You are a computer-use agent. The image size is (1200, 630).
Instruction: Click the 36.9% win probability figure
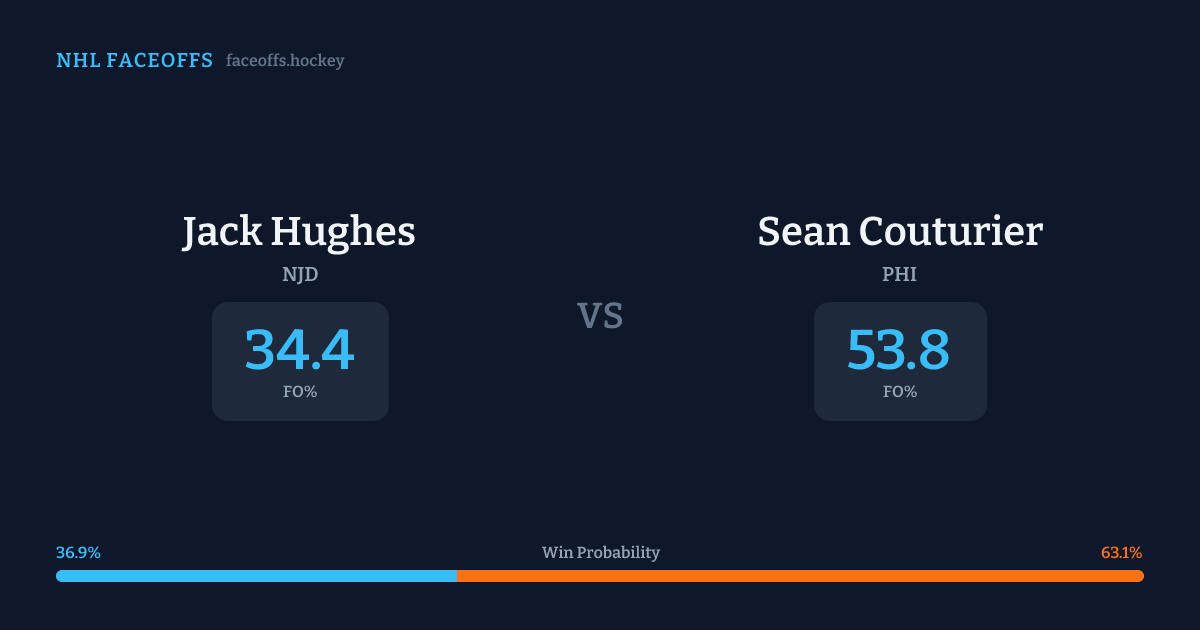78,553
